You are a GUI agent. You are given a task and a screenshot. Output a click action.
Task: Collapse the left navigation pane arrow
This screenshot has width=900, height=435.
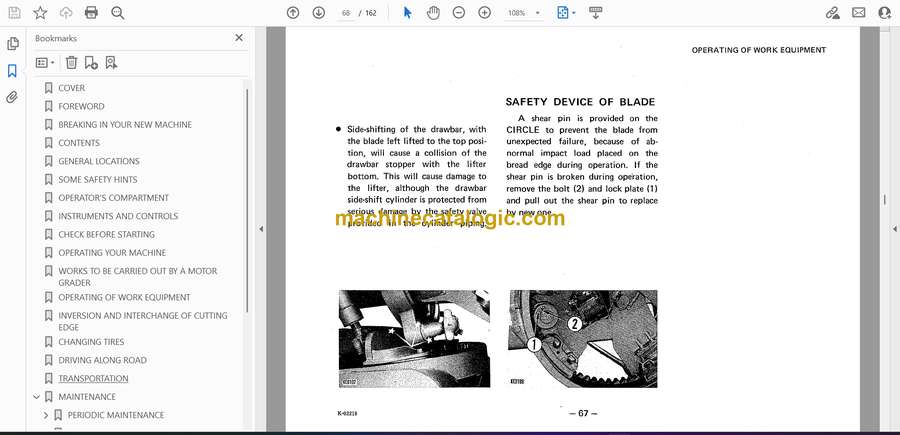[261, 229]
